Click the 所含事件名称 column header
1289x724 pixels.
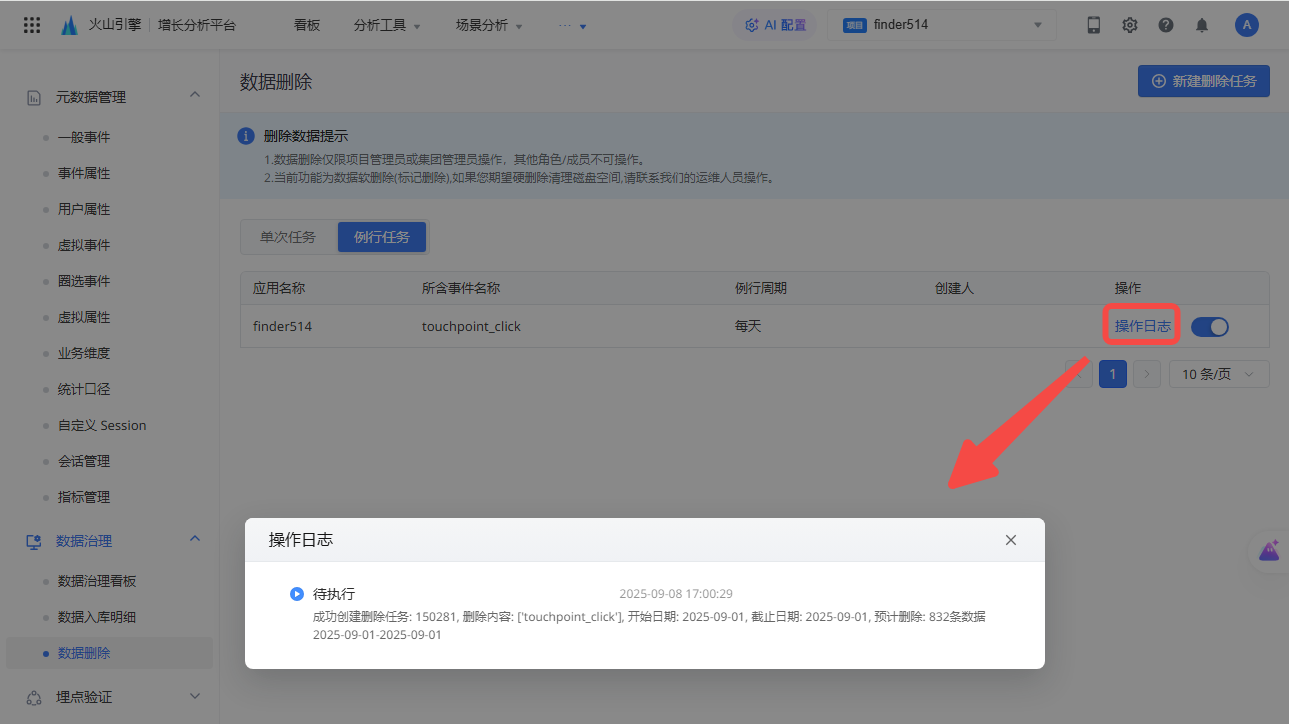click(461, 288)
